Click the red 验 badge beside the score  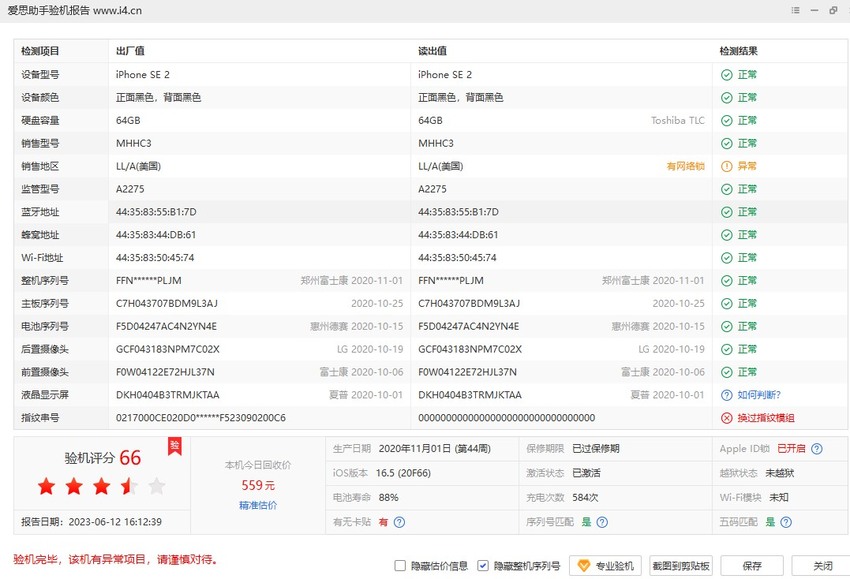(175, 446)
